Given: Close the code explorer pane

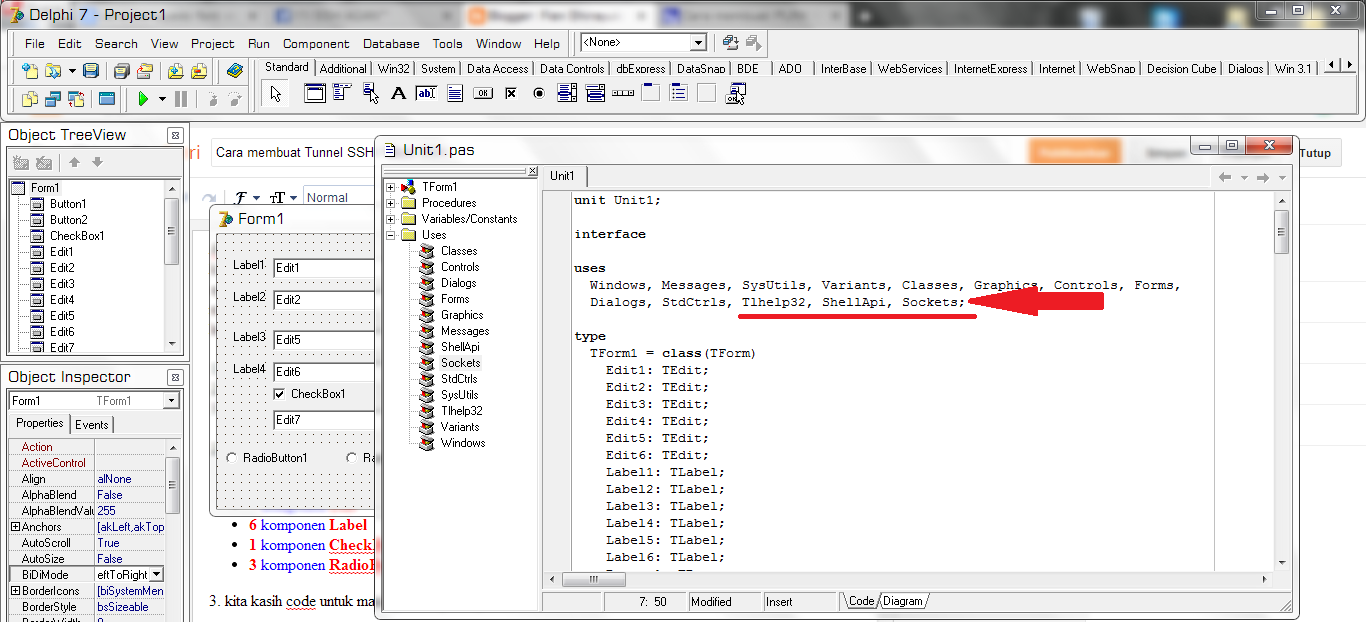Looking at the screenshot, I should [533, 171].
